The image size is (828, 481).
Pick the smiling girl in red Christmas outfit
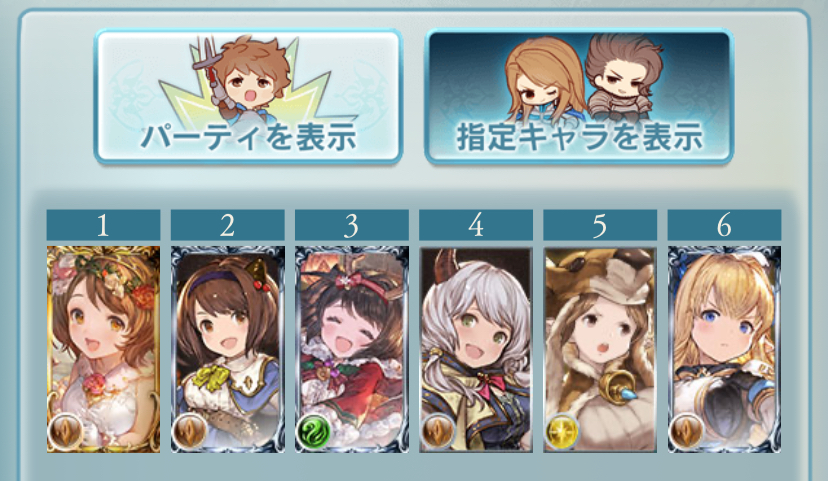click(x=352, y=349)
